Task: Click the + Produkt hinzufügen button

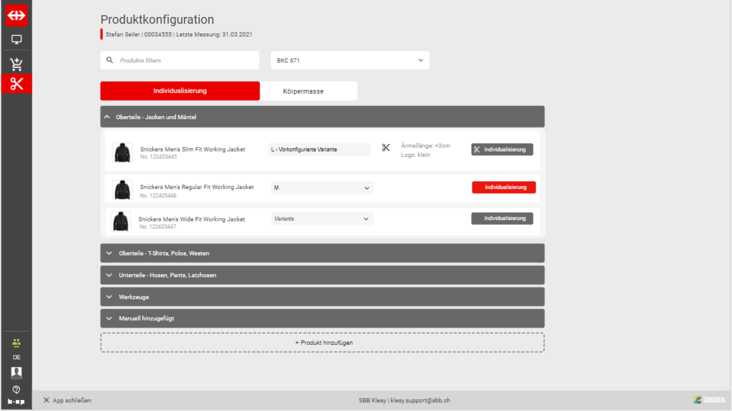Action: point(322,343)
